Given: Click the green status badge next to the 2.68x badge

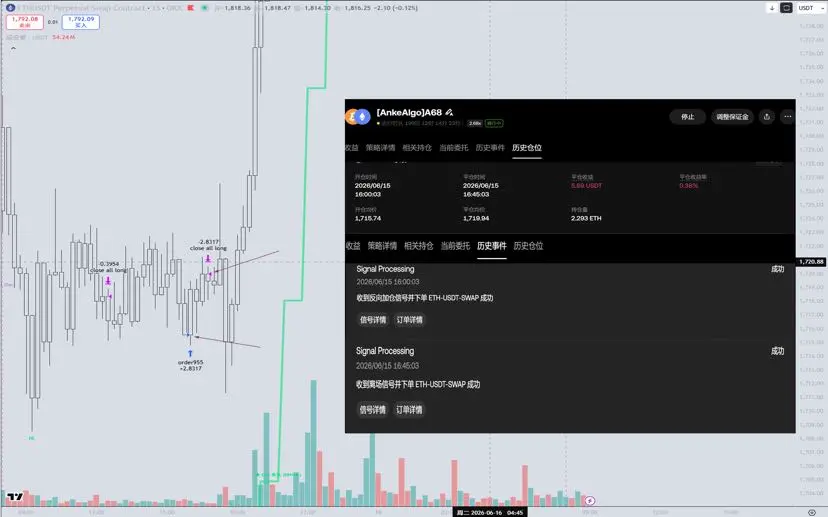Looking at the screenshot, I should (494, 123).
